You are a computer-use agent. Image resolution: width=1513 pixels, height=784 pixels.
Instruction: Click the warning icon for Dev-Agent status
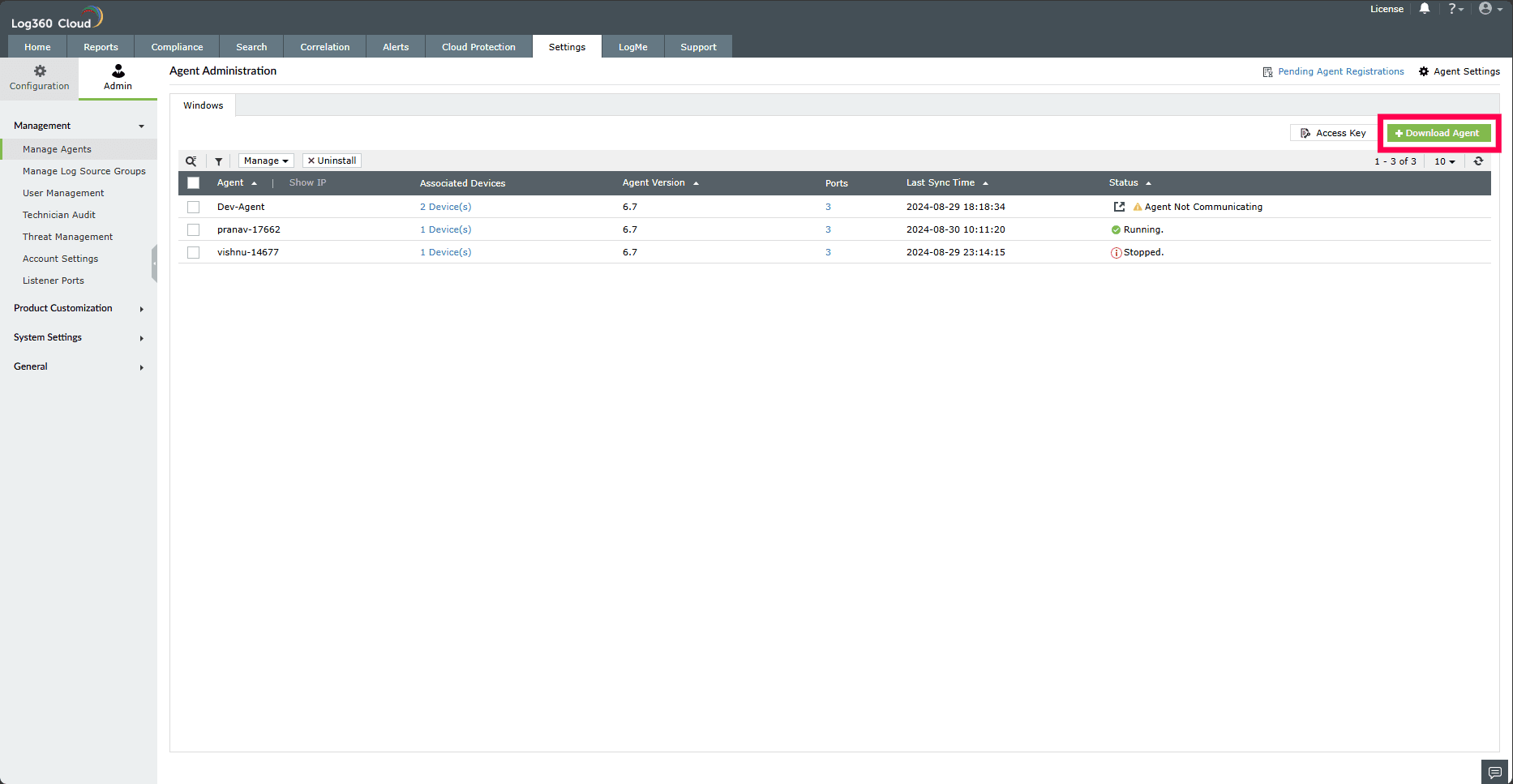pyautogui.click(x=1138, y=207)
